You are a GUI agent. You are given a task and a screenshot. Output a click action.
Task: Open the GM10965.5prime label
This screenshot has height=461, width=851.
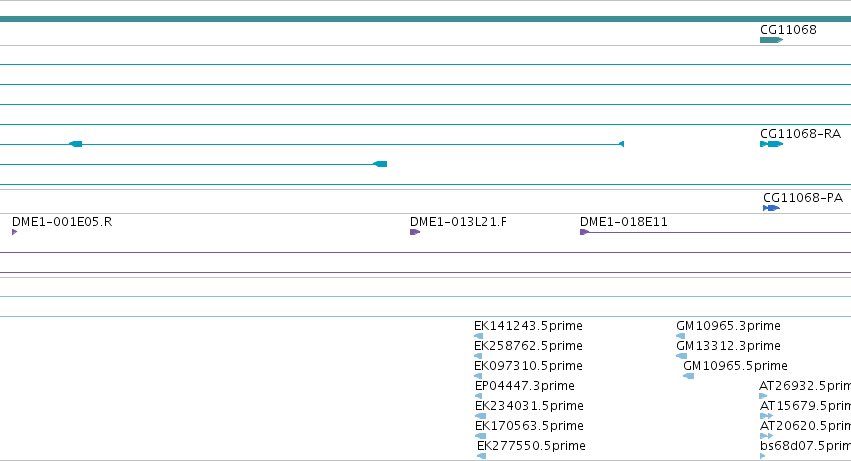(735, 365)
